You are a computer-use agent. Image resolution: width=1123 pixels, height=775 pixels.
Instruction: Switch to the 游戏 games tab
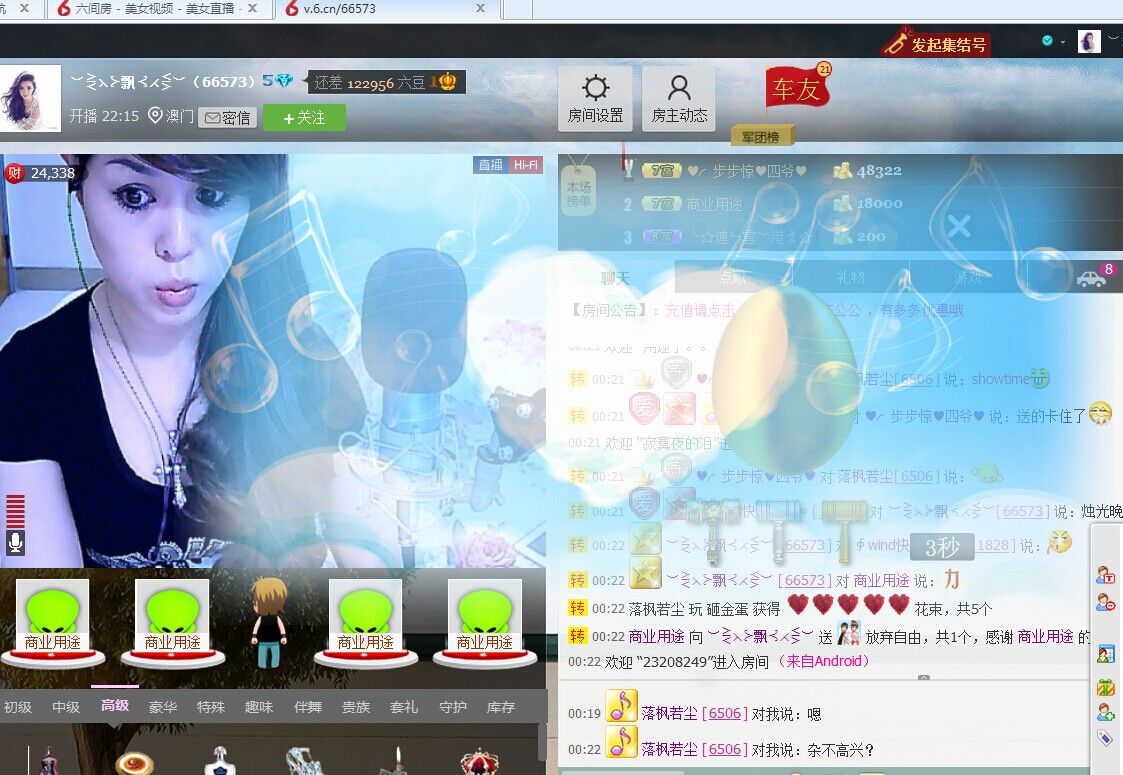968,278
